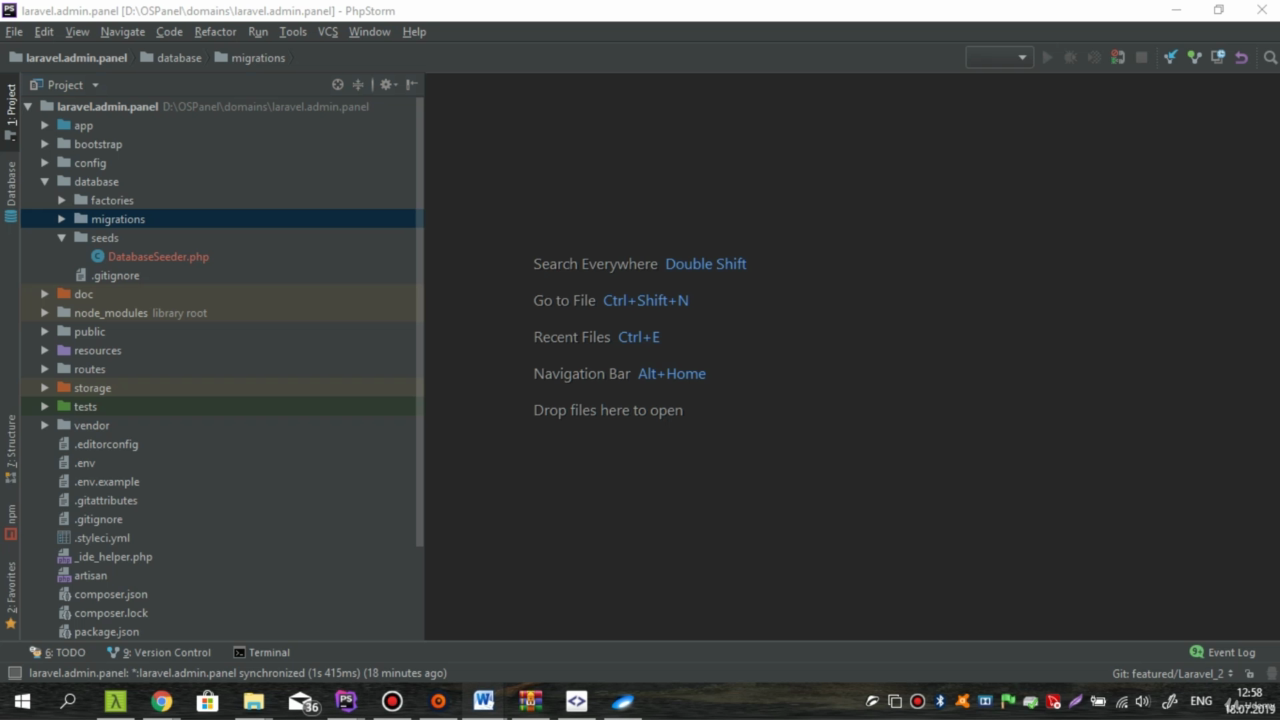Expand the vendor folder arrow
The image size is (1280, 720).
coord(45,426)
